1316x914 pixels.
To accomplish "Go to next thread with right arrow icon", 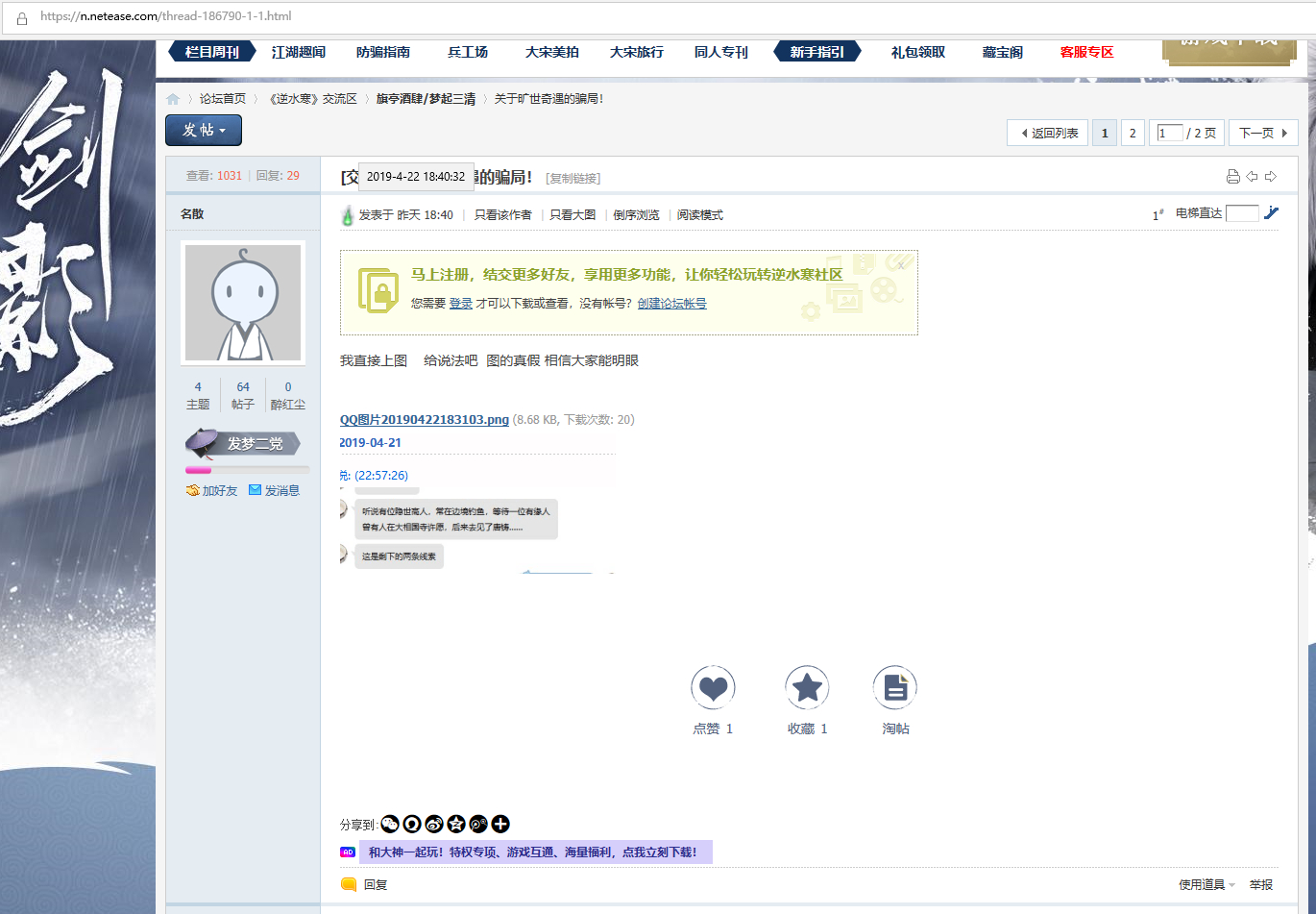I will (1270, 177).
